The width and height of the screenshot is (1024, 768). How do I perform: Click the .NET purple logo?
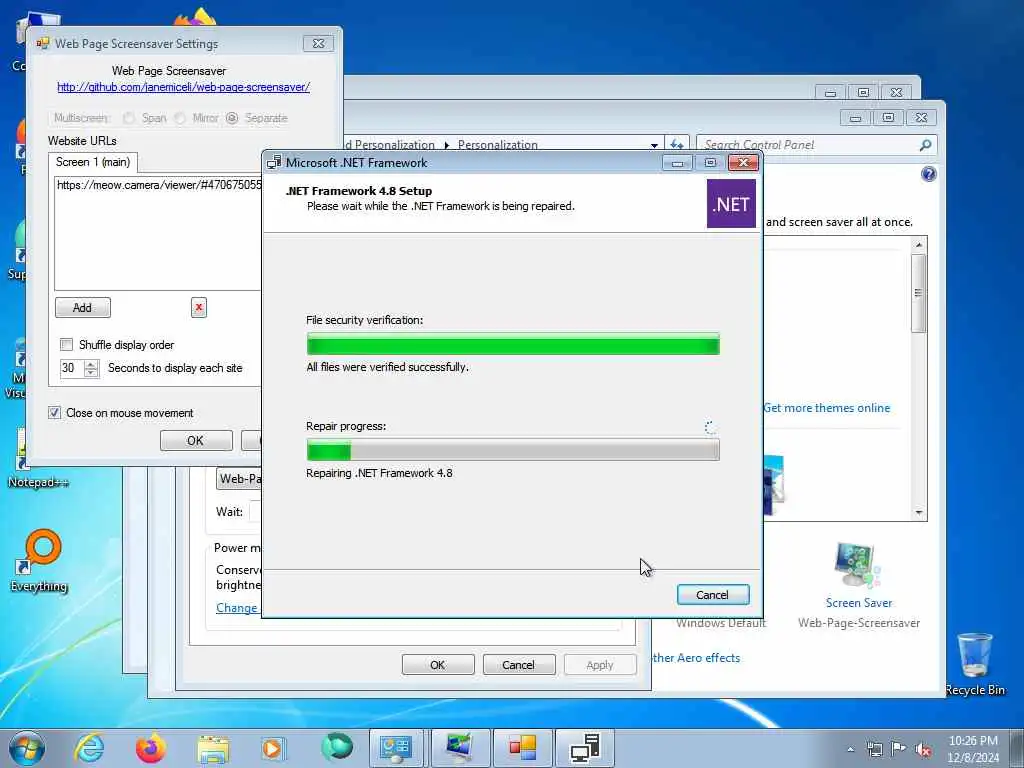tap(731, 204)
